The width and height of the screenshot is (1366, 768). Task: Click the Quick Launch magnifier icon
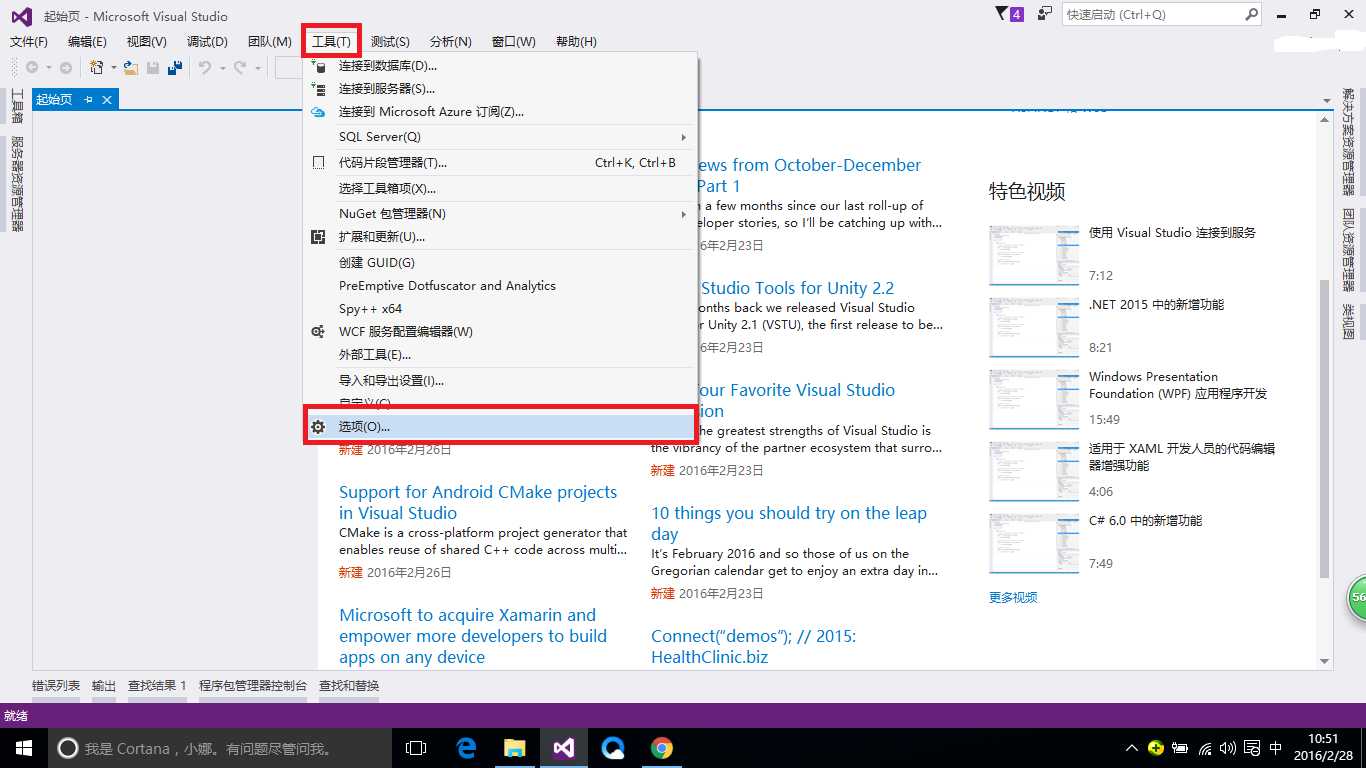tap(1251, 14)
